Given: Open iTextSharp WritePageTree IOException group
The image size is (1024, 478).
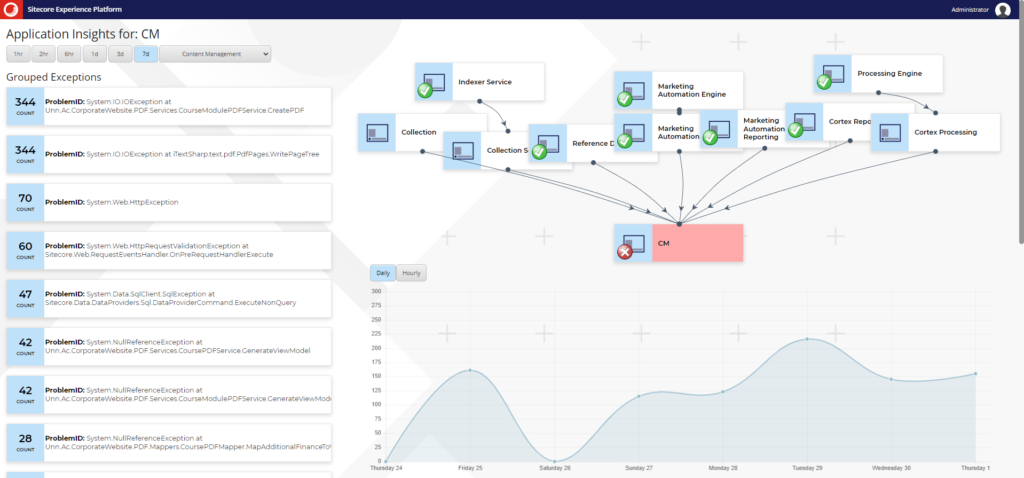Looking at the screenshot, I should 168,154.
